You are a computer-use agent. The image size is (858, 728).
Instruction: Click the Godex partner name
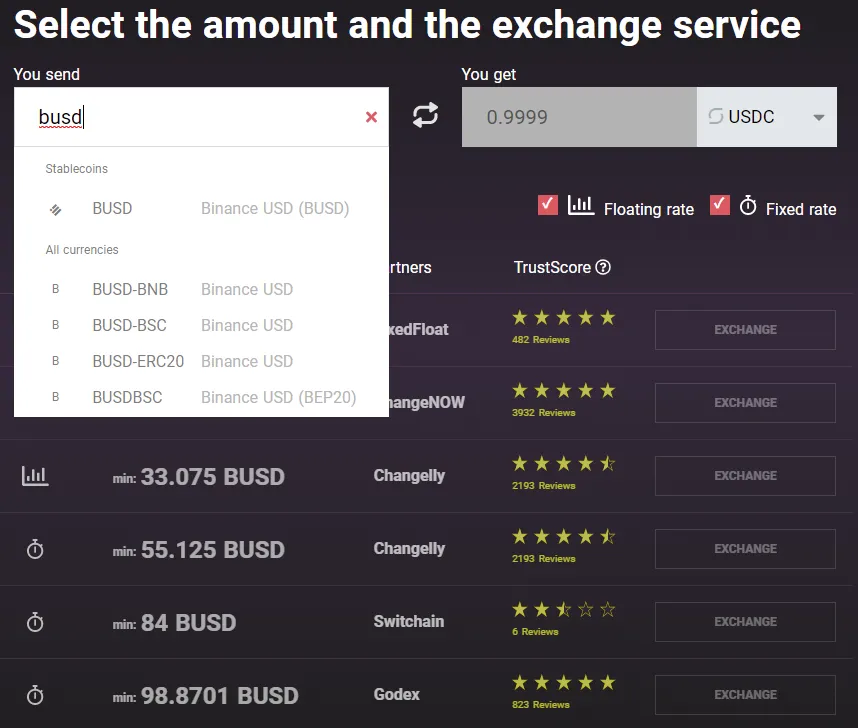pyautogui.click(x=397, y=695)
